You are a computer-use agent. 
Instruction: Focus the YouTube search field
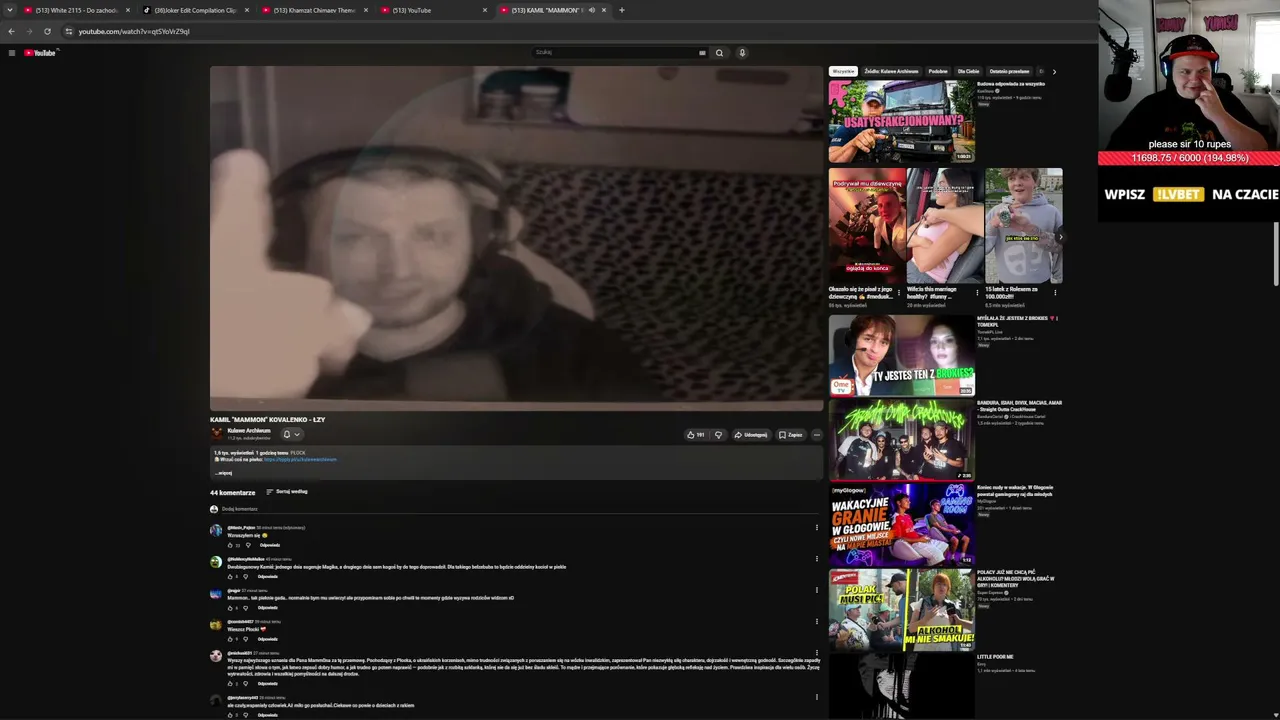tap(615, 53)
